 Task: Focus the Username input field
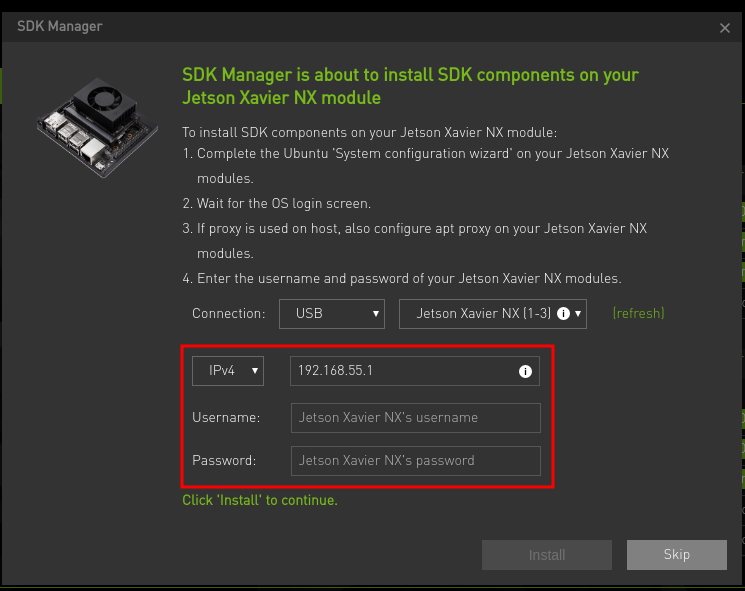click(x=415, y=418)
